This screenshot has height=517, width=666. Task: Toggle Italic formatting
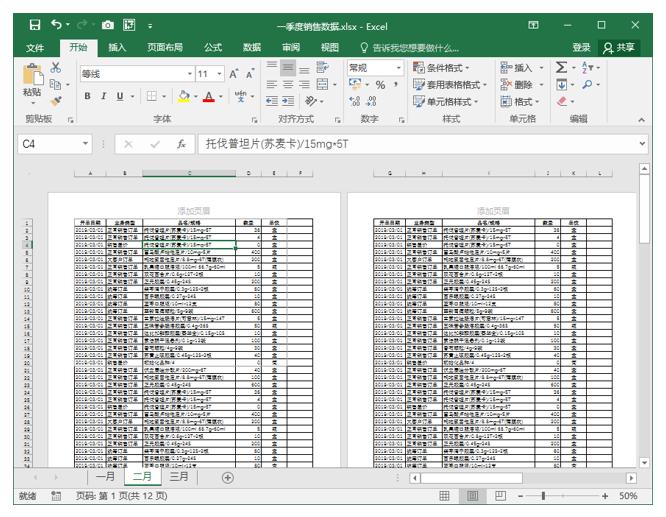104,96
